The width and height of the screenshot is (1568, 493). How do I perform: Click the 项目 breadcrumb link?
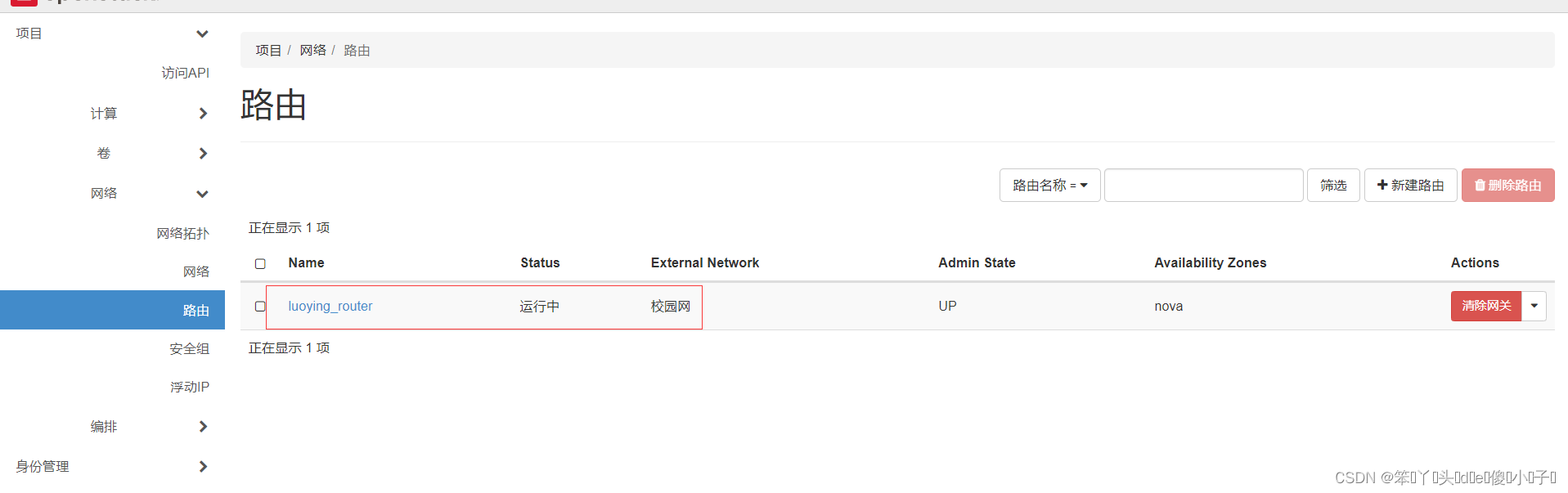click(268, 50)
